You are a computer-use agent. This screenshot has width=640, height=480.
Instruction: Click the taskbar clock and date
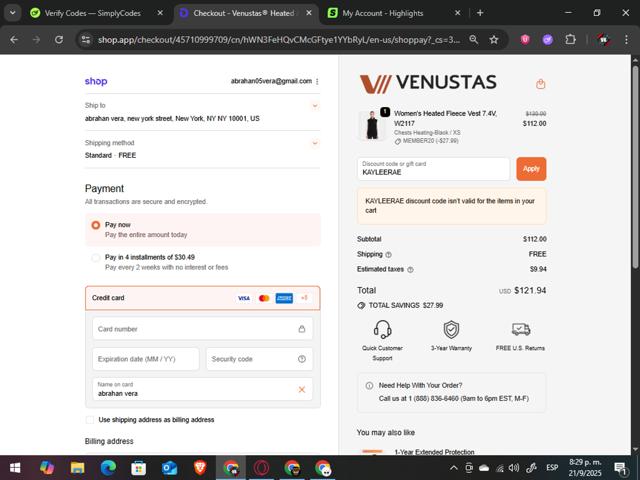tap(585, 468)
